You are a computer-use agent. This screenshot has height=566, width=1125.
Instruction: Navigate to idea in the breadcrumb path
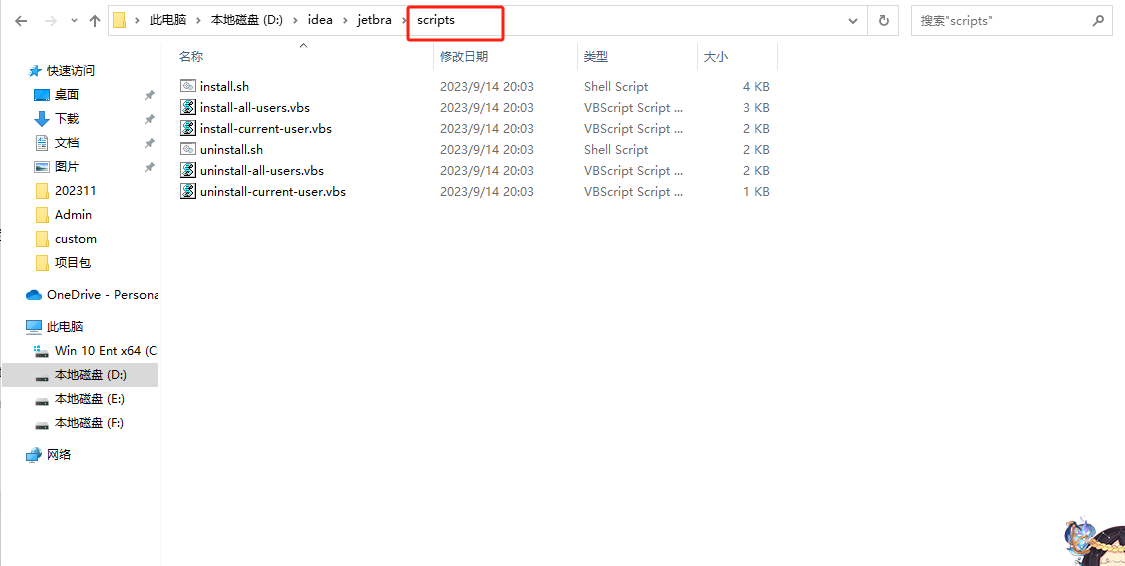[x=320, y=21]
